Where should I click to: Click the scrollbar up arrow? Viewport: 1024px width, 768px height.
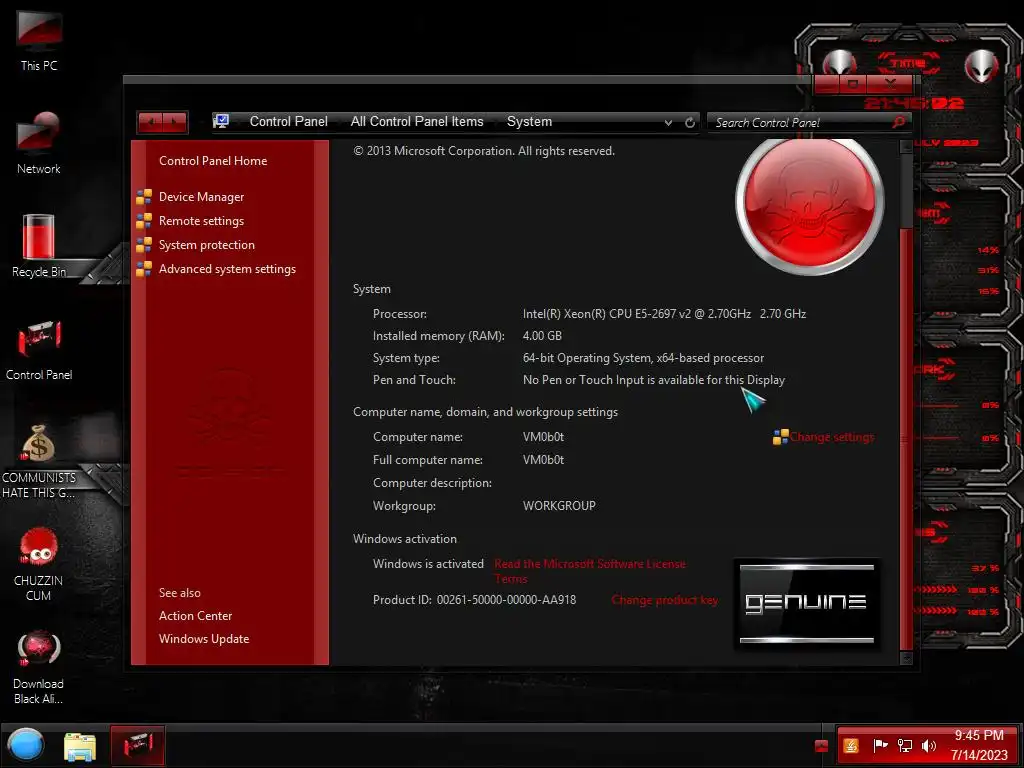point(905,147)
